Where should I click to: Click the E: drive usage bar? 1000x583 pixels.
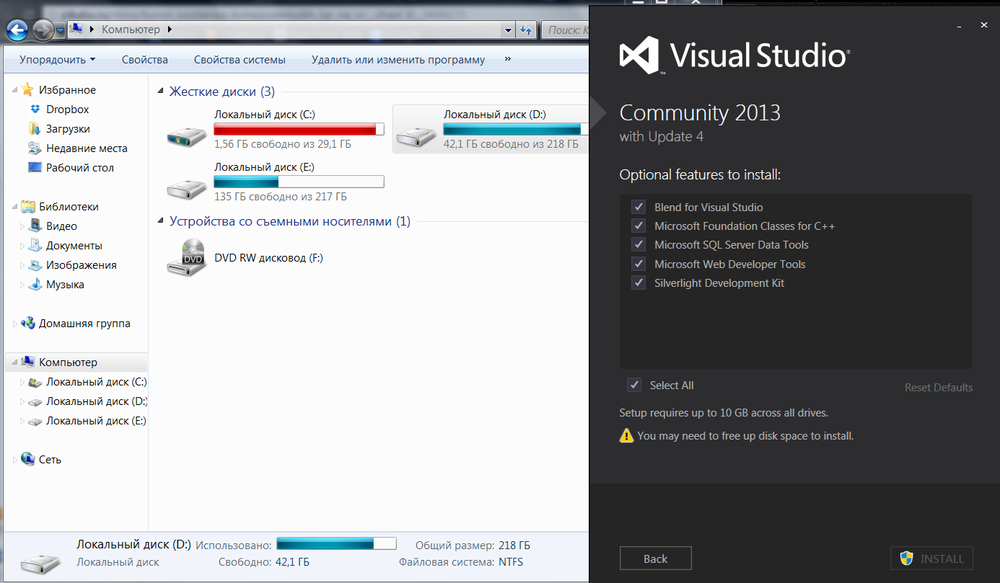pyautogui.click(x=299, y=182)
